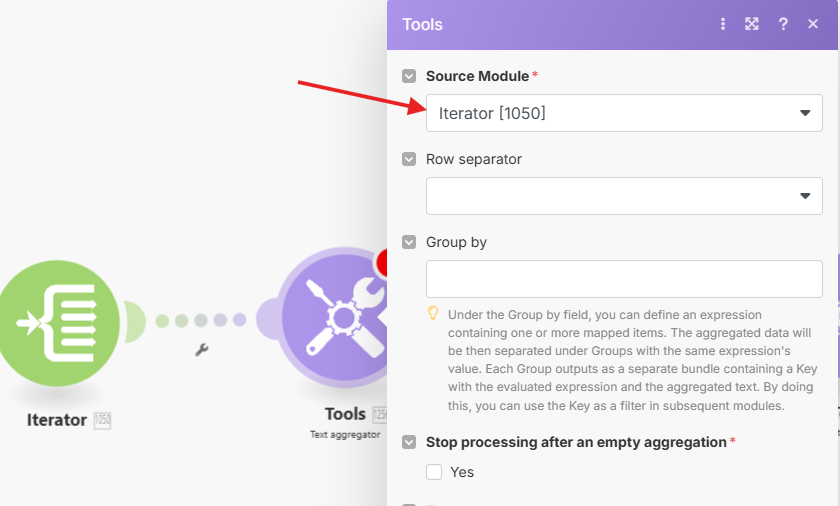Toggle the Source Module mapping toggle

409,76
